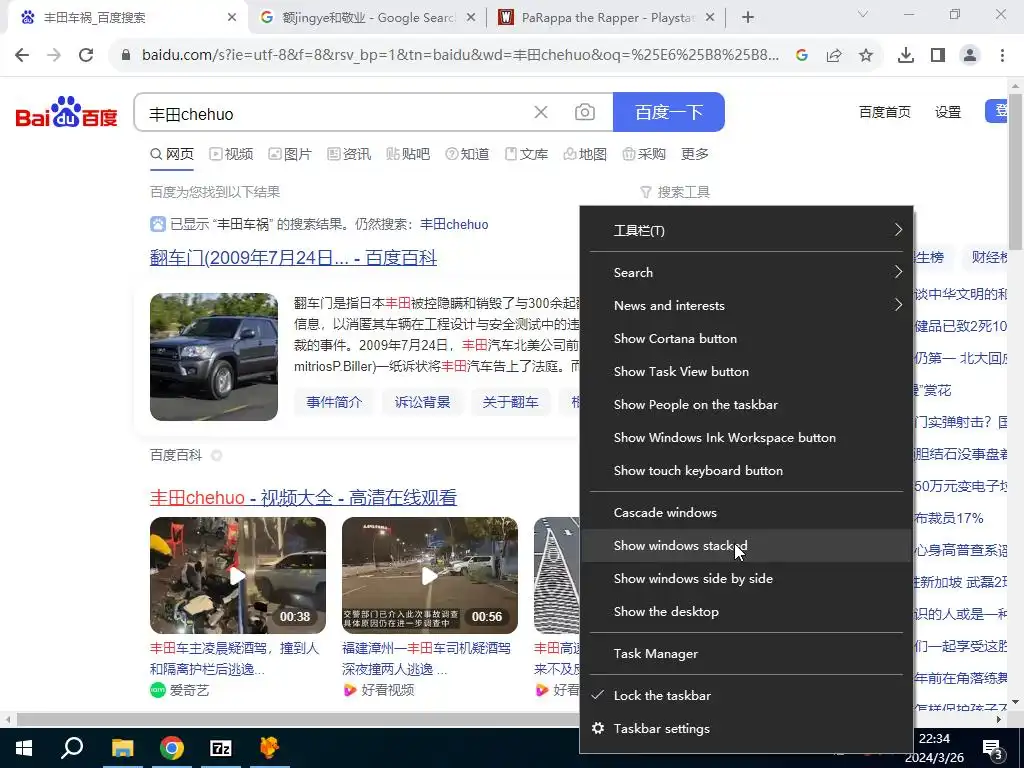Open the 诉讼背景 section link
Screen dimensions: 1024x768
click(423, 402)
